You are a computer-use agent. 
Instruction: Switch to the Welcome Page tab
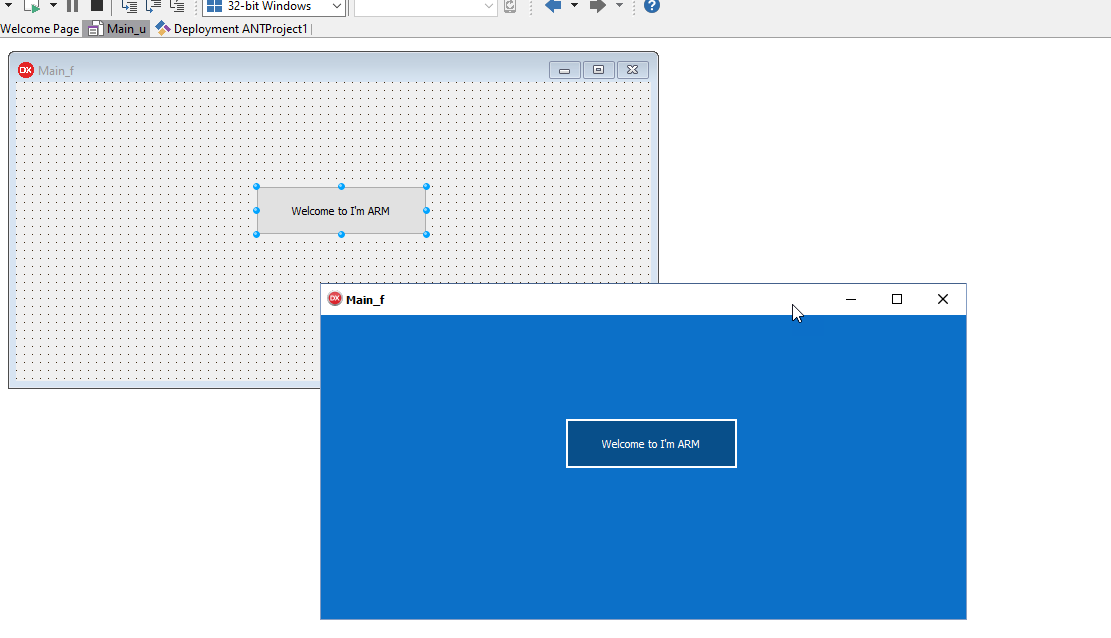pos(40,29)
